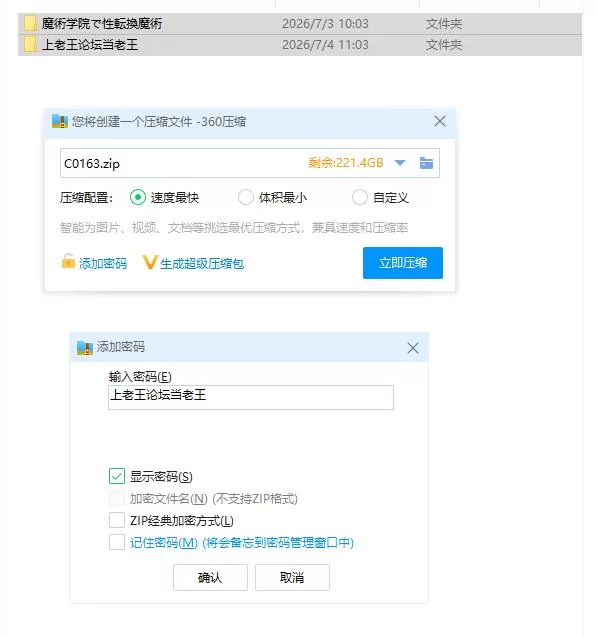Click the 剩余:221.4GB free space text
Image resolution: width=596 pixels, height=637 pixels.
tap(346, 163)
